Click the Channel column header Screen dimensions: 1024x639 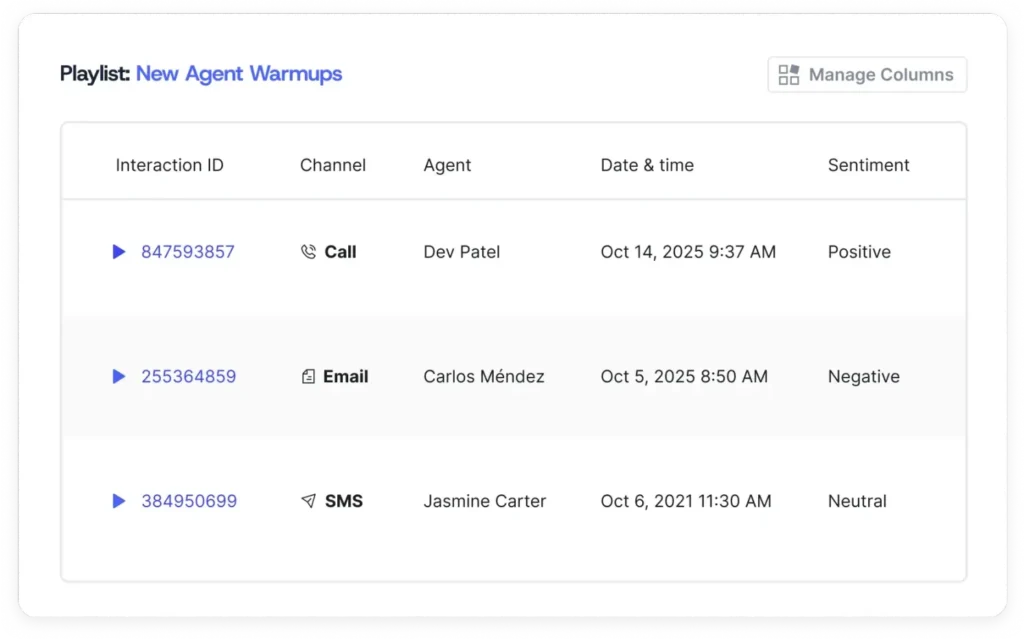click(x=332, y=164)
